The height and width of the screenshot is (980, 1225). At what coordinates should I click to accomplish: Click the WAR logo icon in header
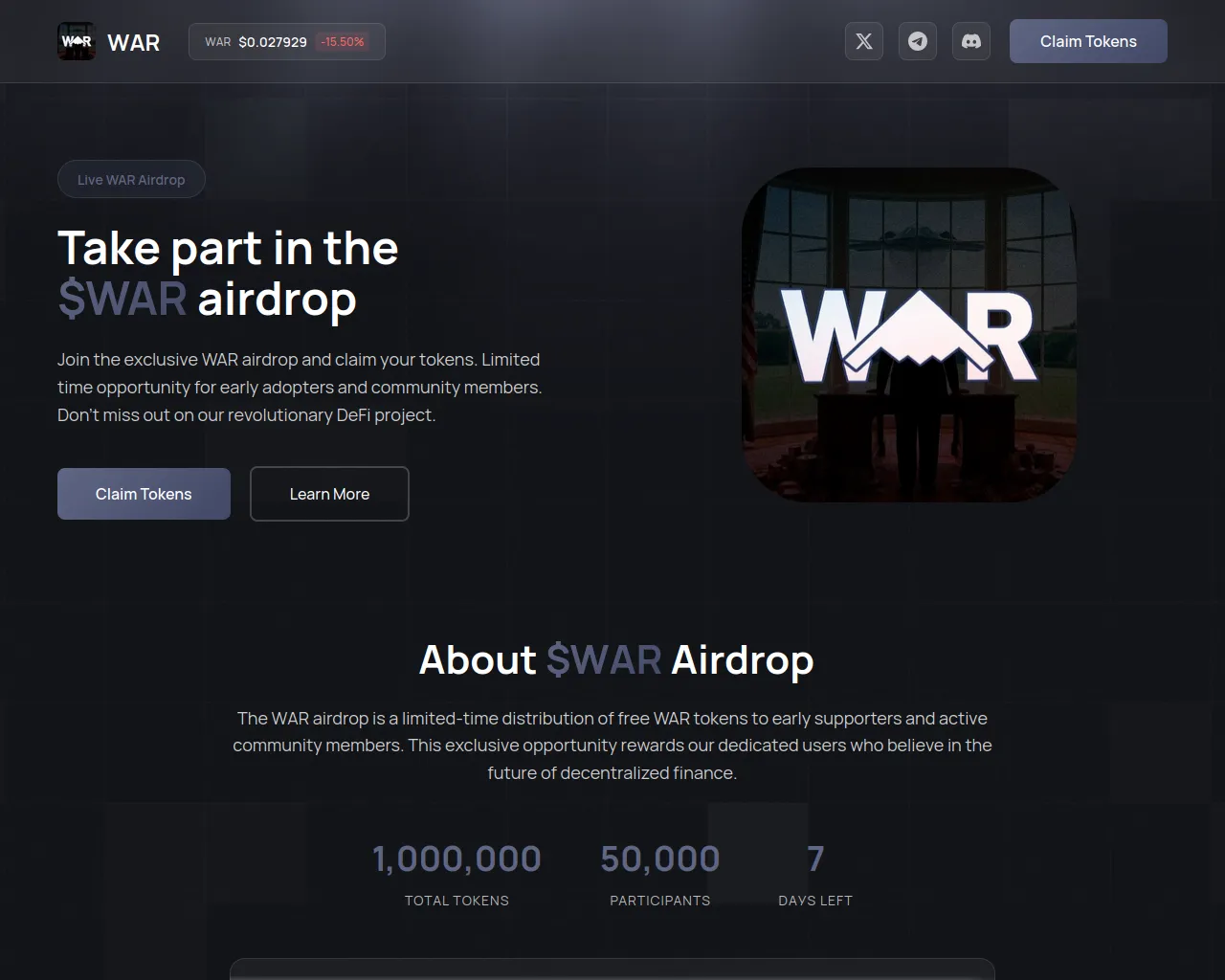[x=77, y=41]
